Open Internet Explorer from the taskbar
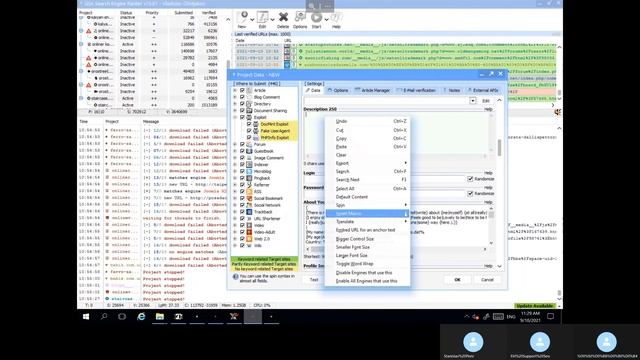Screen dimensions: 640x360 141,316
